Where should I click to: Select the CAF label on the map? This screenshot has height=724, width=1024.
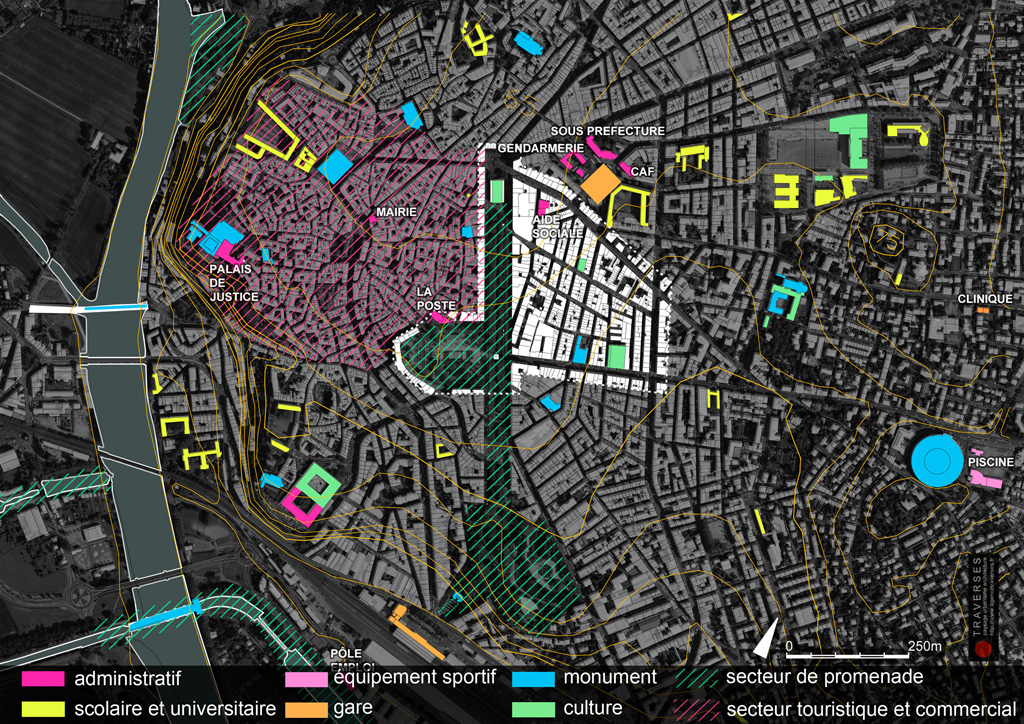(x=643, y=172)
